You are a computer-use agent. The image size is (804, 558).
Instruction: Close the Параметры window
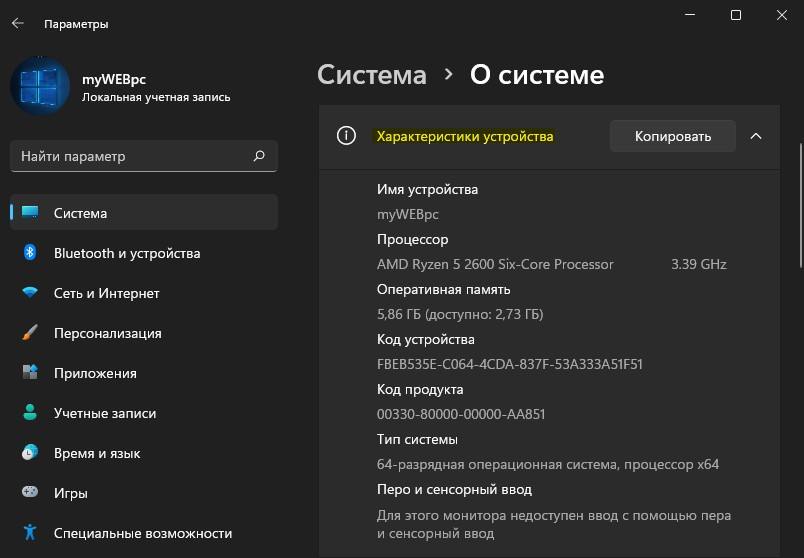click(781, 15)
